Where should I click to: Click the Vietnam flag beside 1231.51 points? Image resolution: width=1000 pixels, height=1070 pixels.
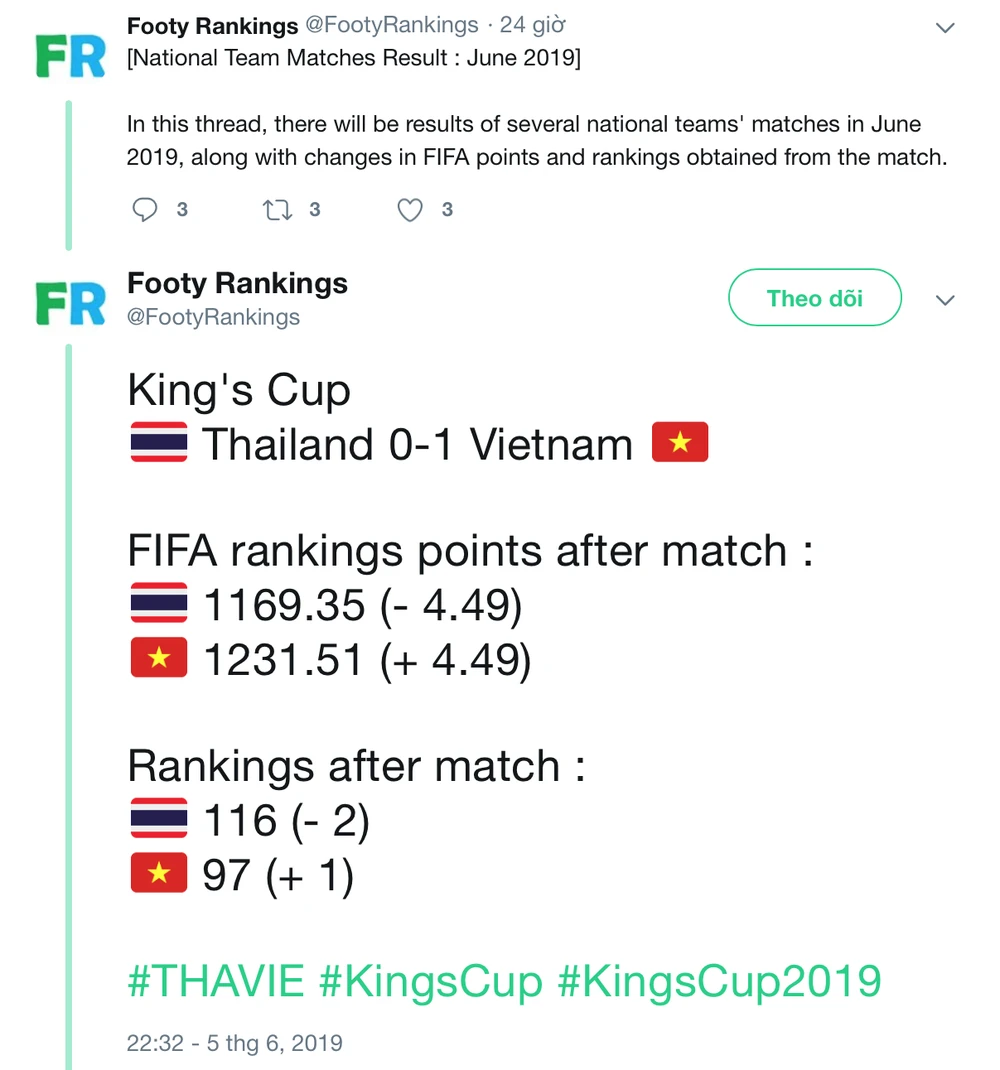pyautogui.click(x=159, y=658)
